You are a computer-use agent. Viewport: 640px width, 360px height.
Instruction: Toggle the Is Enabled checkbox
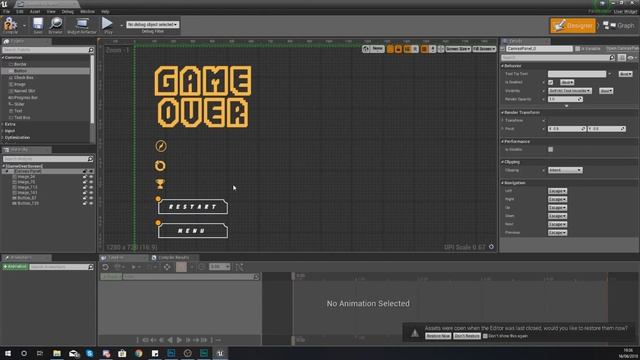[551, 82]
